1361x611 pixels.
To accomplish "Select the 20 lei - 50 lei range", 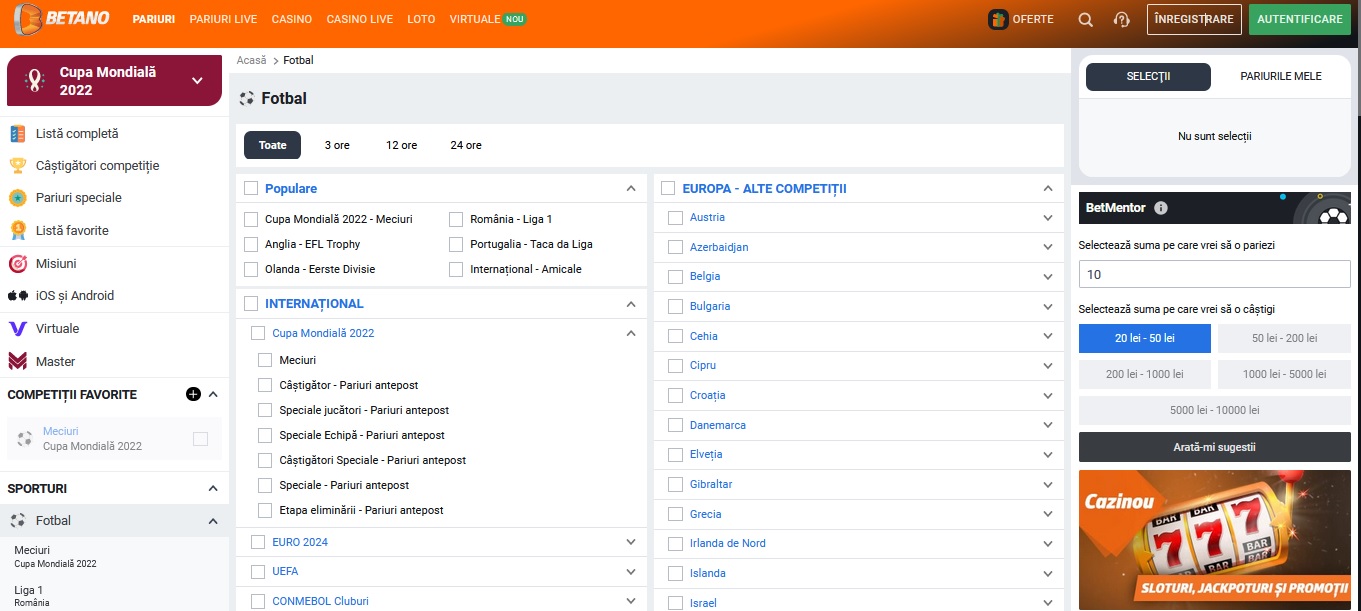I will [1145, 338].
